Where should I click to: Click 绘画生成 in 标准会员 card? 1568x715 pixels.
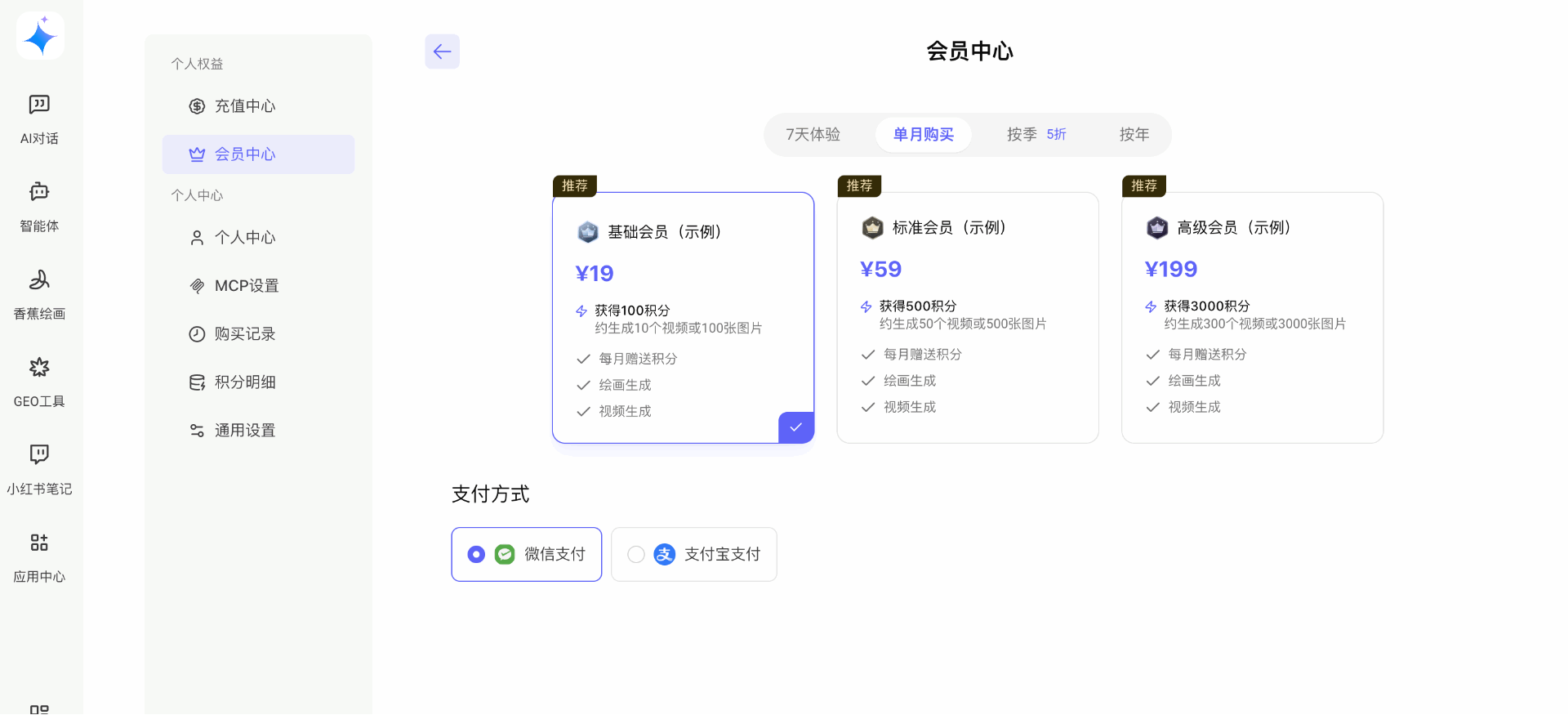tap(910, 382)
